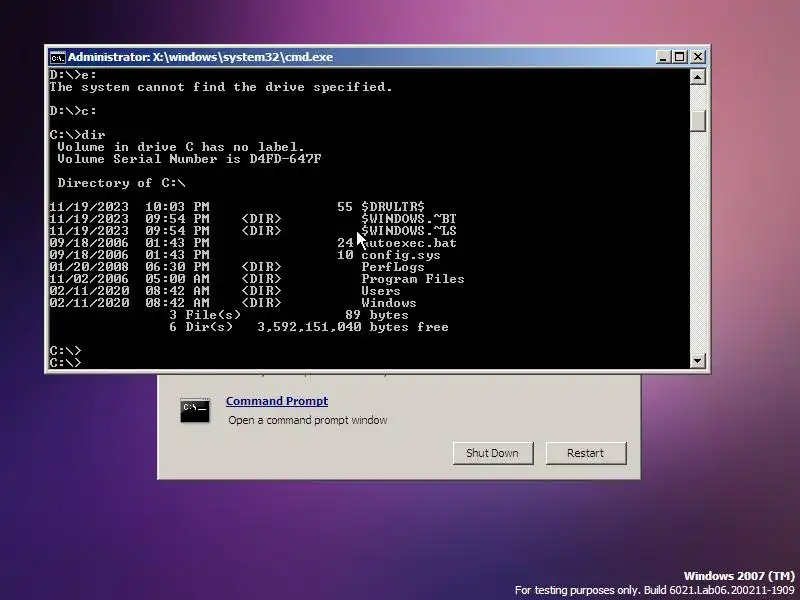This screenshot has width=800, height=600.
Task: Click the Restart button
Action: [586, 453]
